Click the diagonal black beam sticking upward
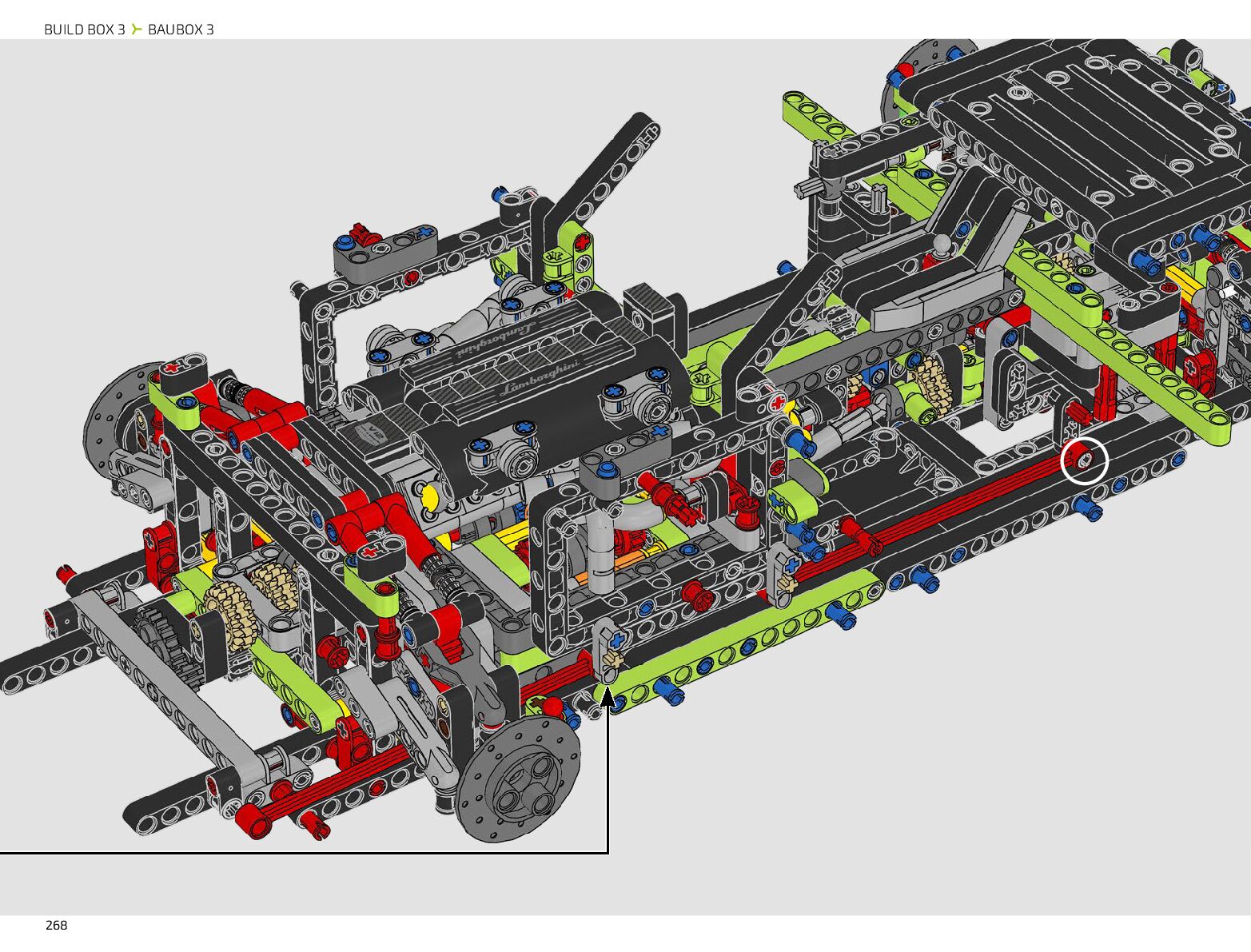 (x=608, y=168)
